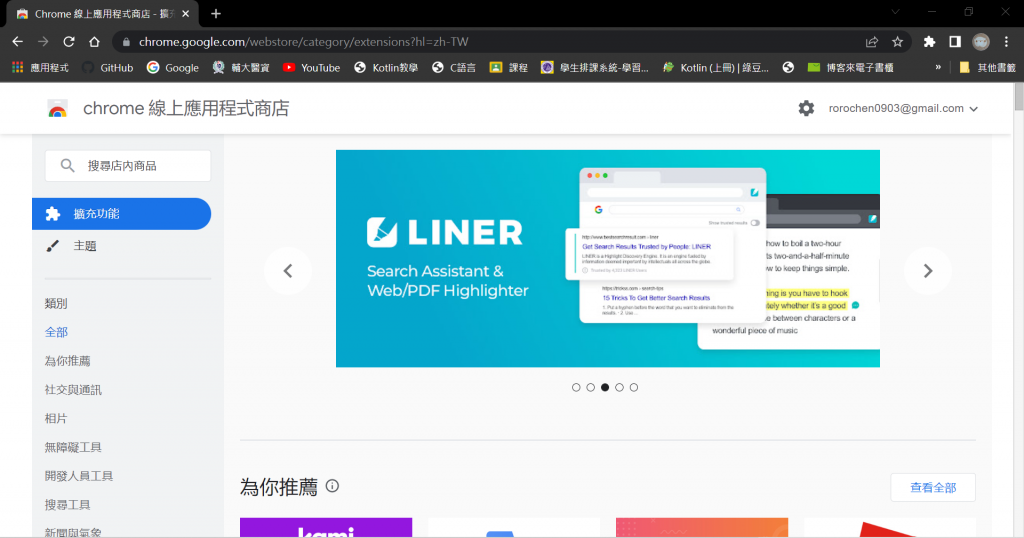Open 應用程式 apps bookmark
The width and height of the screenshot is (1024, 538).
tap(40, 67)
